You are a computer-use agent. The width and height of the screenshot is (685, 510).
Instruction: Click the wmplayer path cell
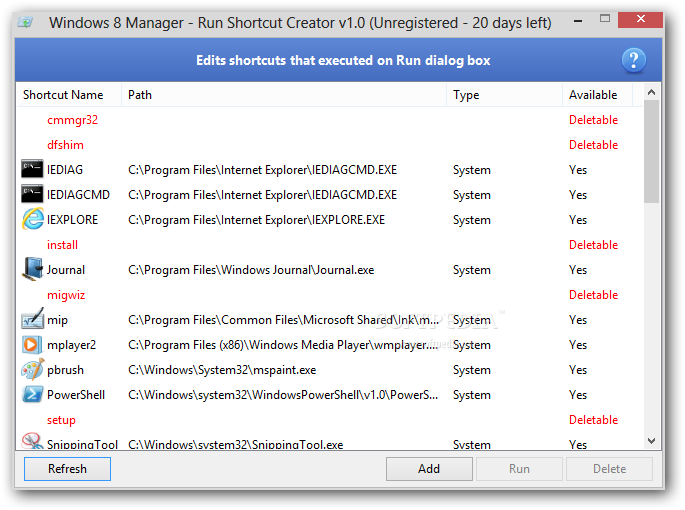tap(283, 345)
